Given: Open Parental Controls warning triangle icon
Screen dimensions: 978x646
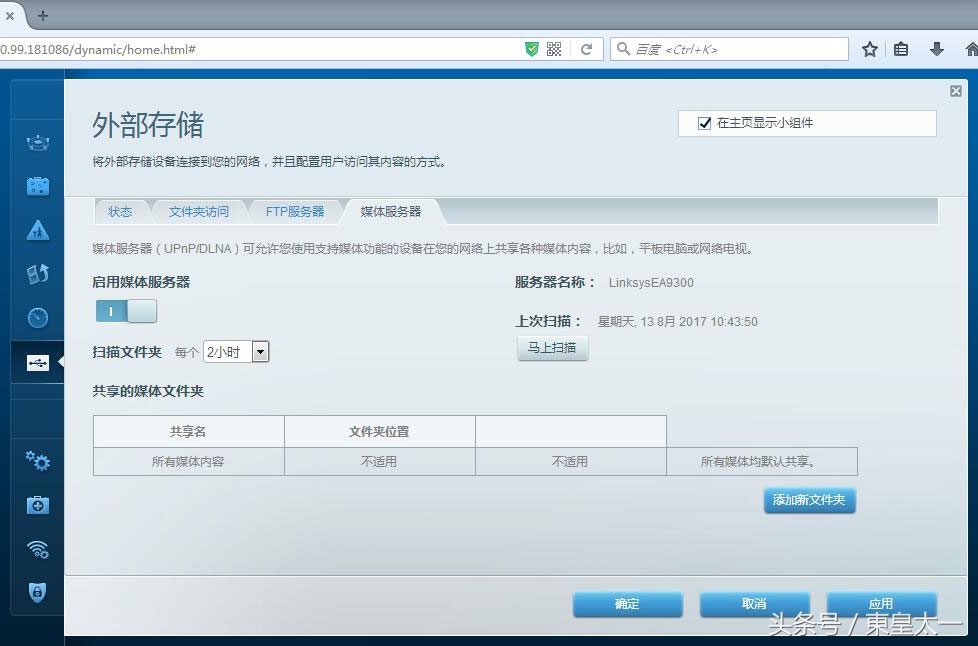Looking at the screenshot, I should pos(37,230).
